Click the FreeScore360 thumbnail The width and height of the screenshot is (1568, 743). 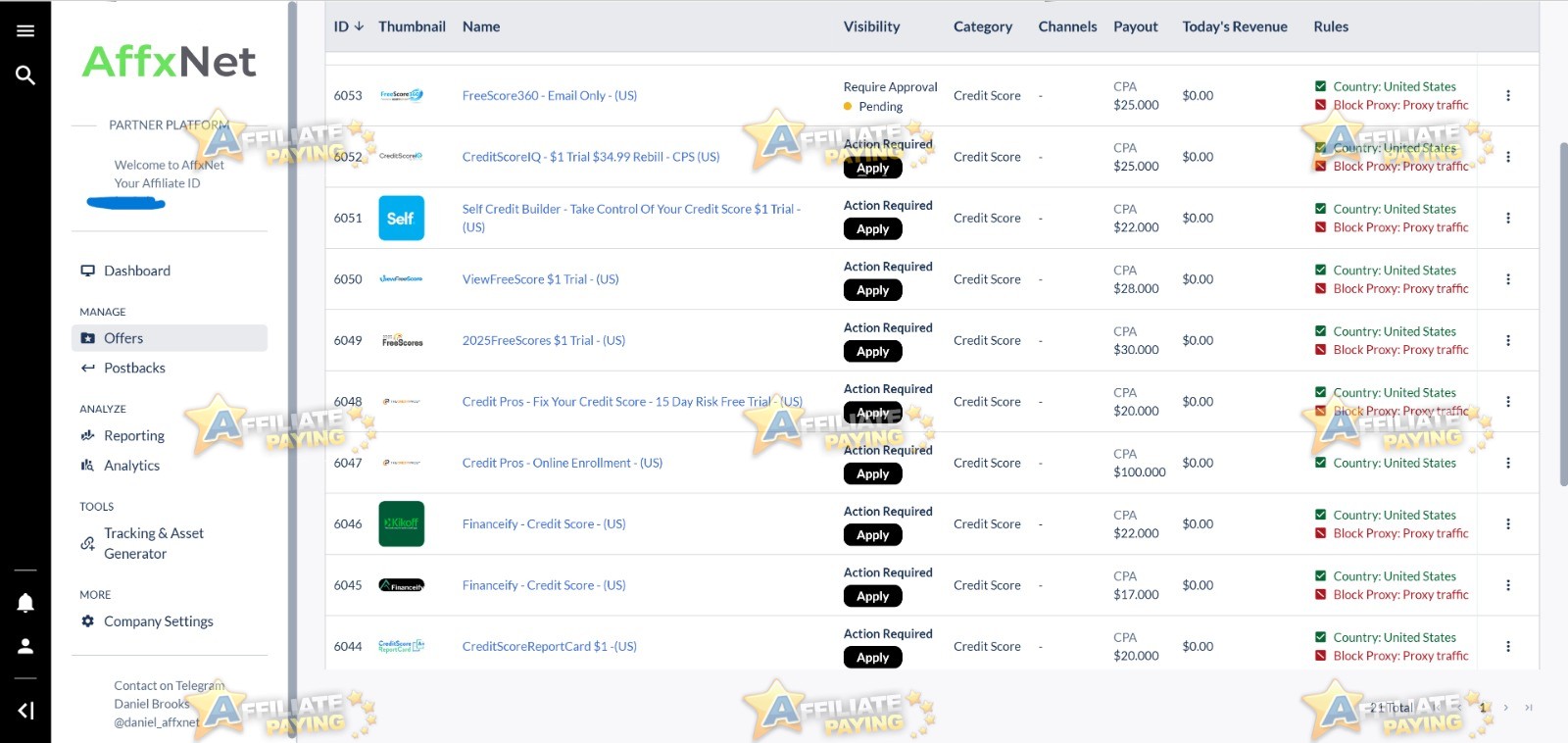pyautogui.click(x=402, y=95)
